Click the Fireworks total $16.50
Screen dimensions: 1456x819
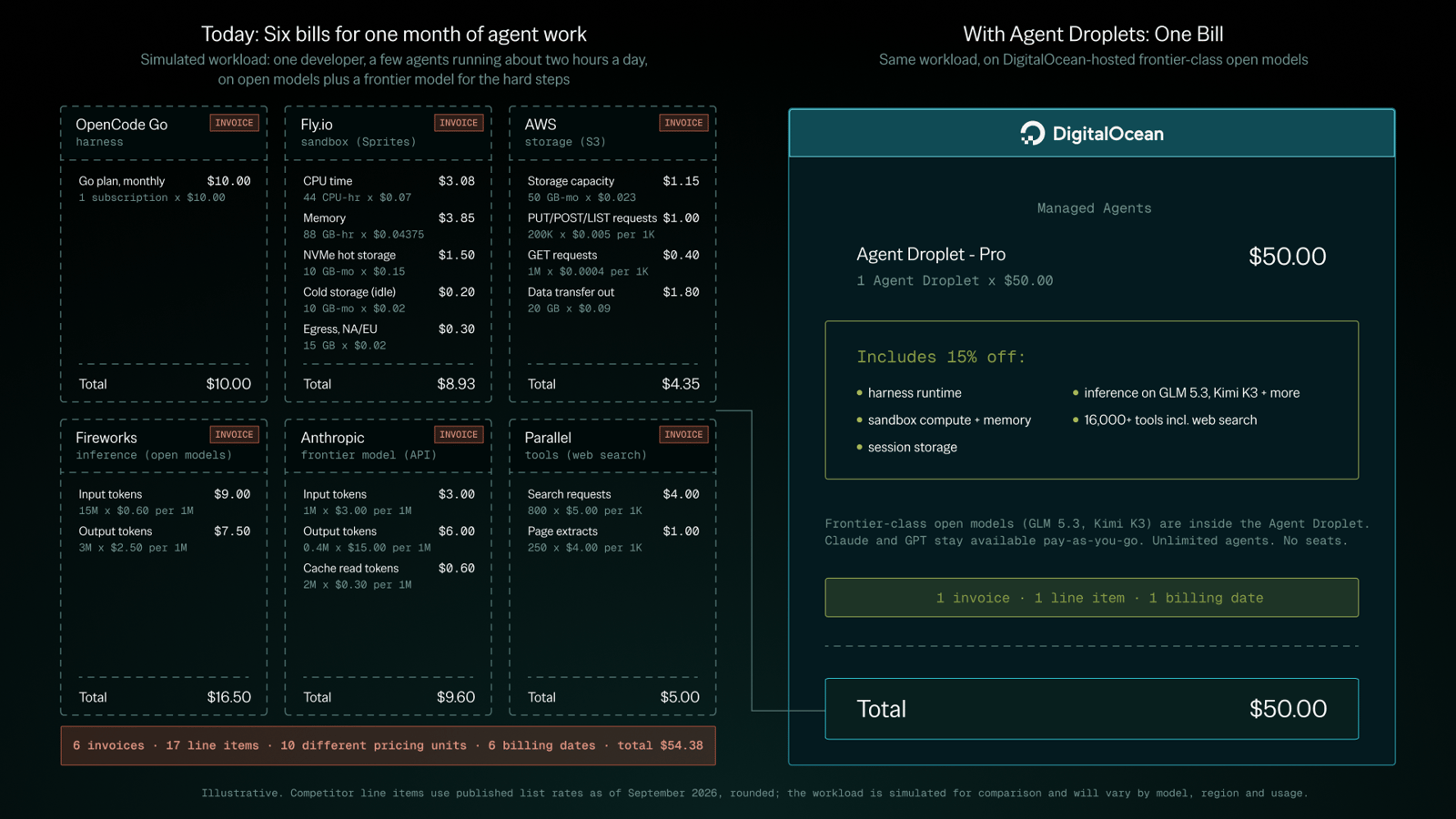229,697
